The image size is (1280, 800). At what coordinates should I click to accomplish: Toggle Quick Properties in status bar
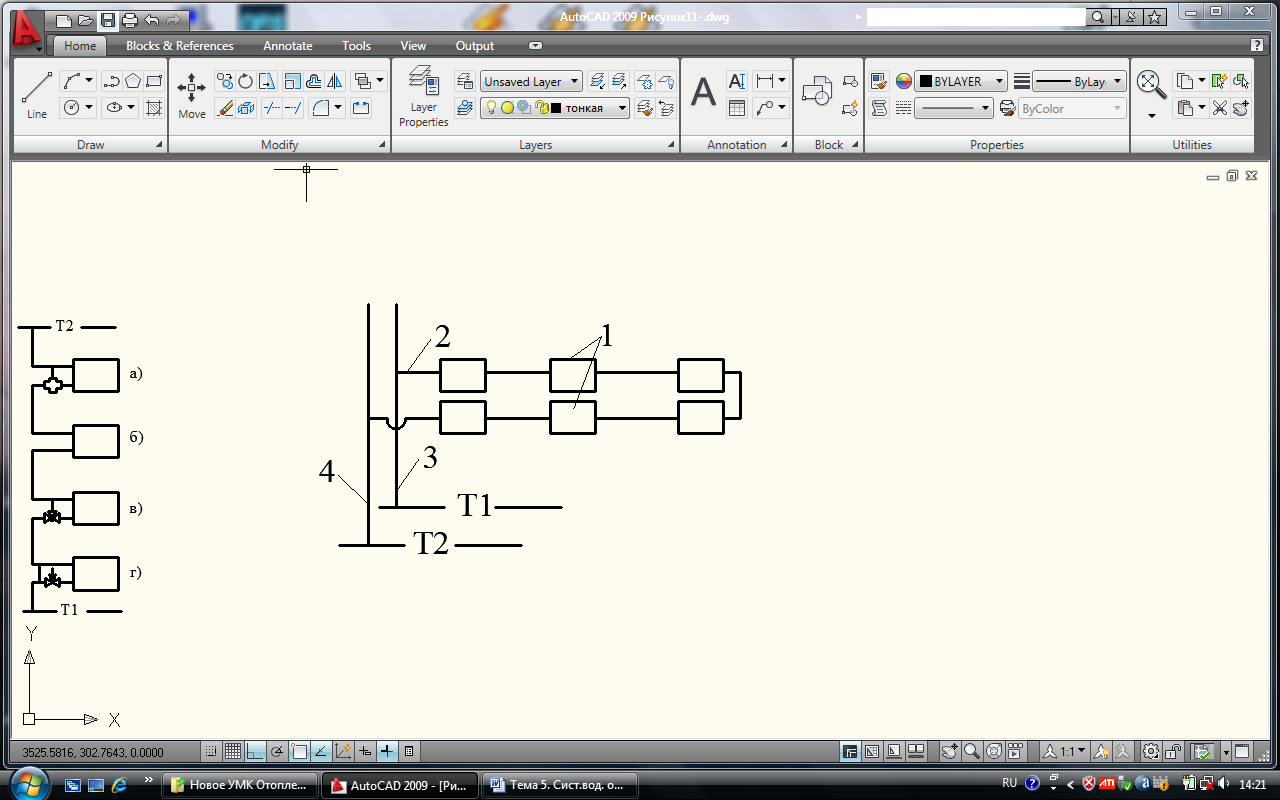click(x=408, y=751)
